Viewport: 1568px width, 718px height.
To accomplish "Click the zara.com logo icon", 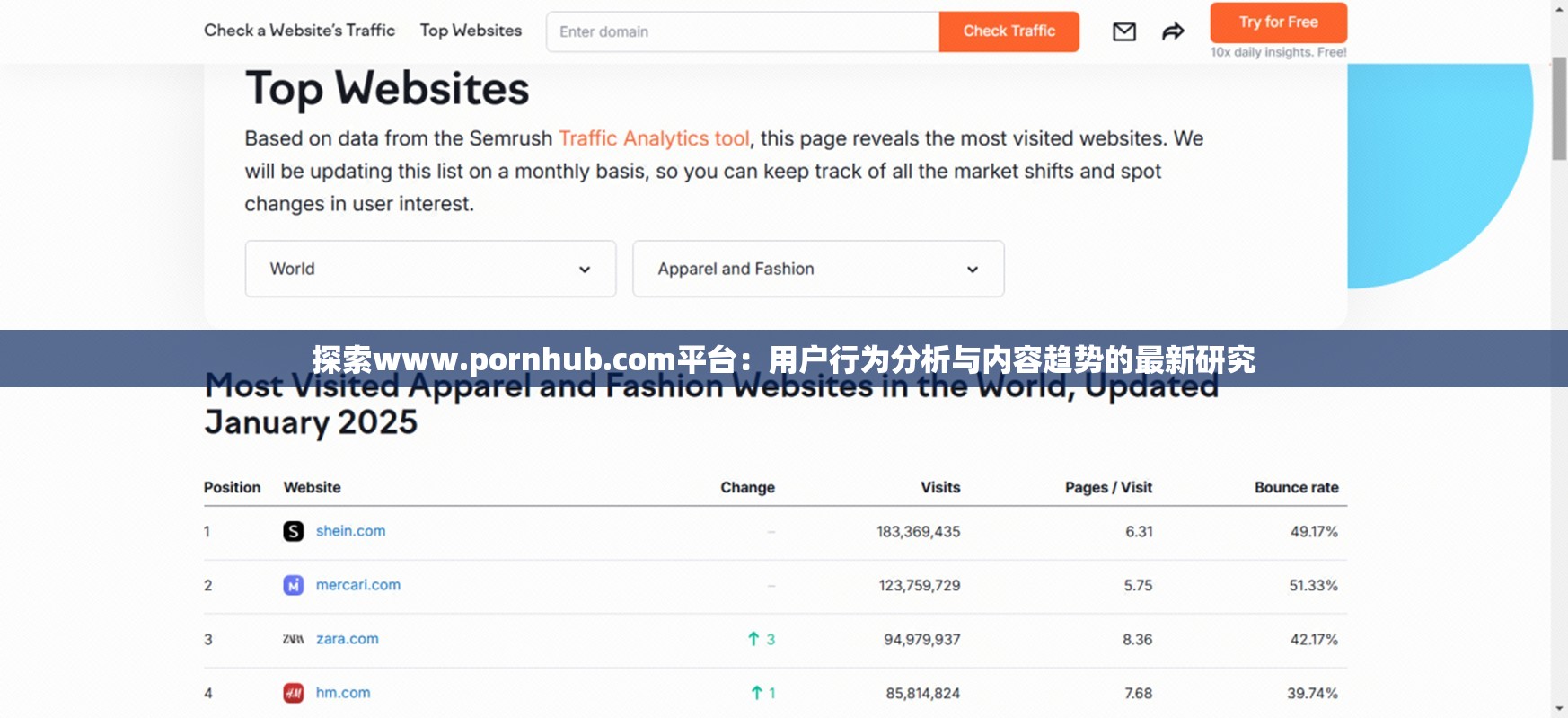I will pos(294,639).
